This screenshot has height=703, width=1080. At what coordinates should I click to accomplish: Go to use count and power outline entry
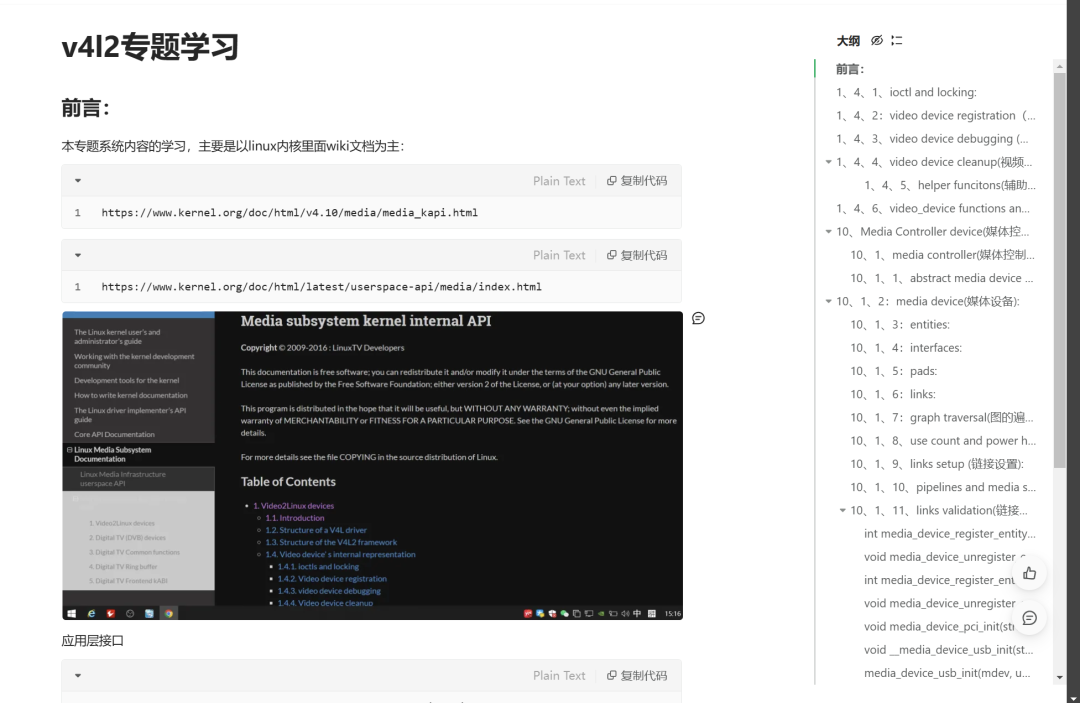943,441
